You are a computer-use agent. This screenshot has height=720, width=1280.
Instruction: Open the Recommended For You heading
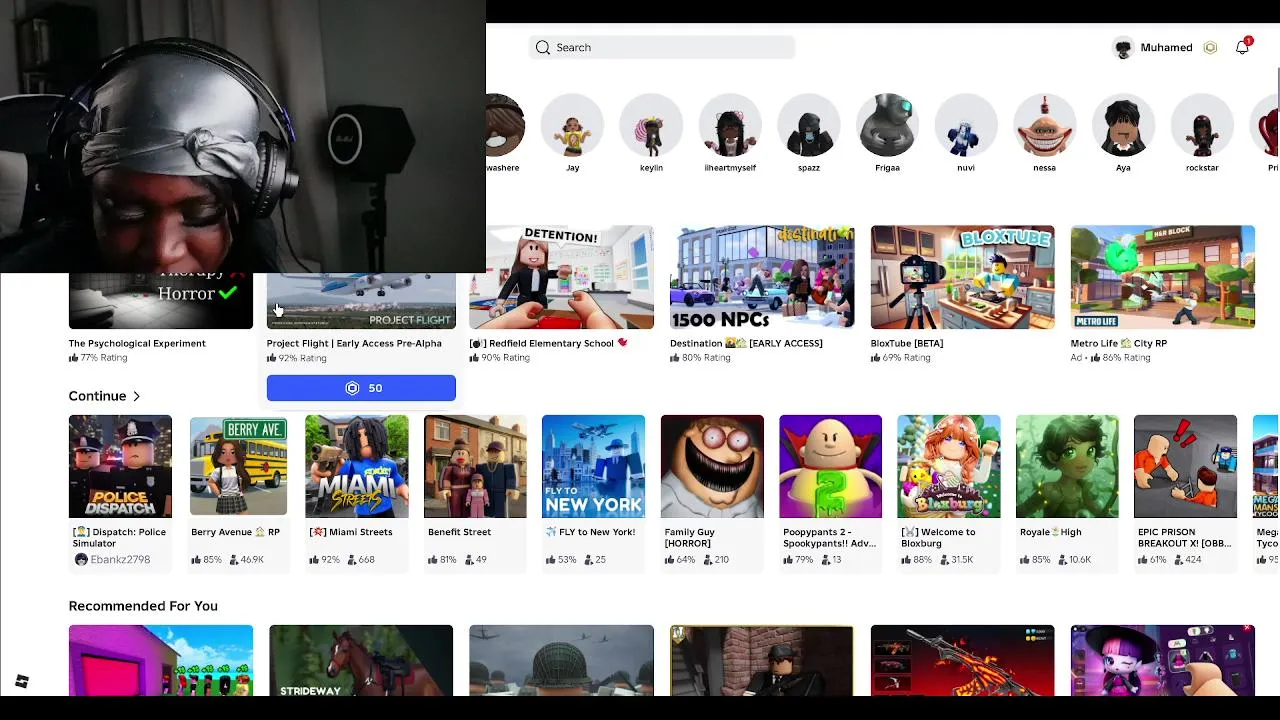(143, 606)
